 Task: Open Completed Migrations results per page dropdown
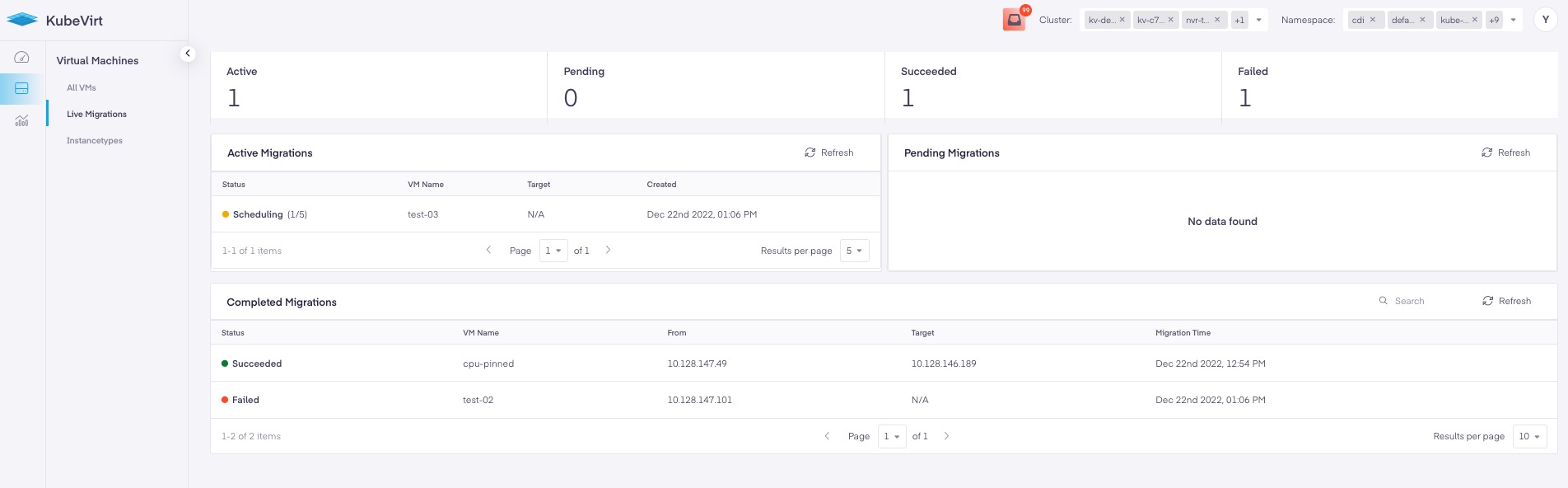click(1529, 436)
